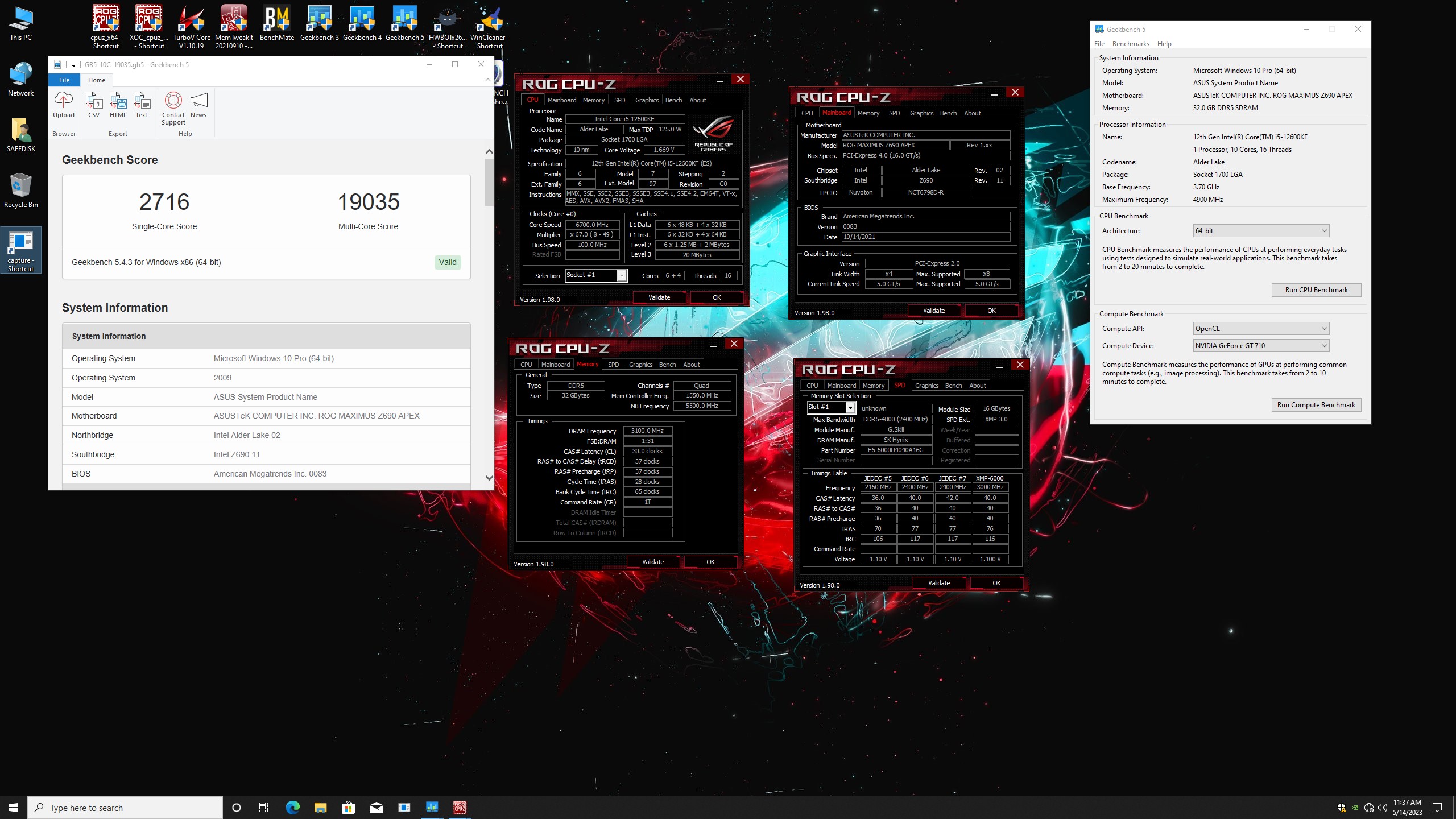Image resolution: width=1456 pixels, height=819 pixels.
Task: Open the cpuz_x64 desktop shortcut
Action: 106,27
